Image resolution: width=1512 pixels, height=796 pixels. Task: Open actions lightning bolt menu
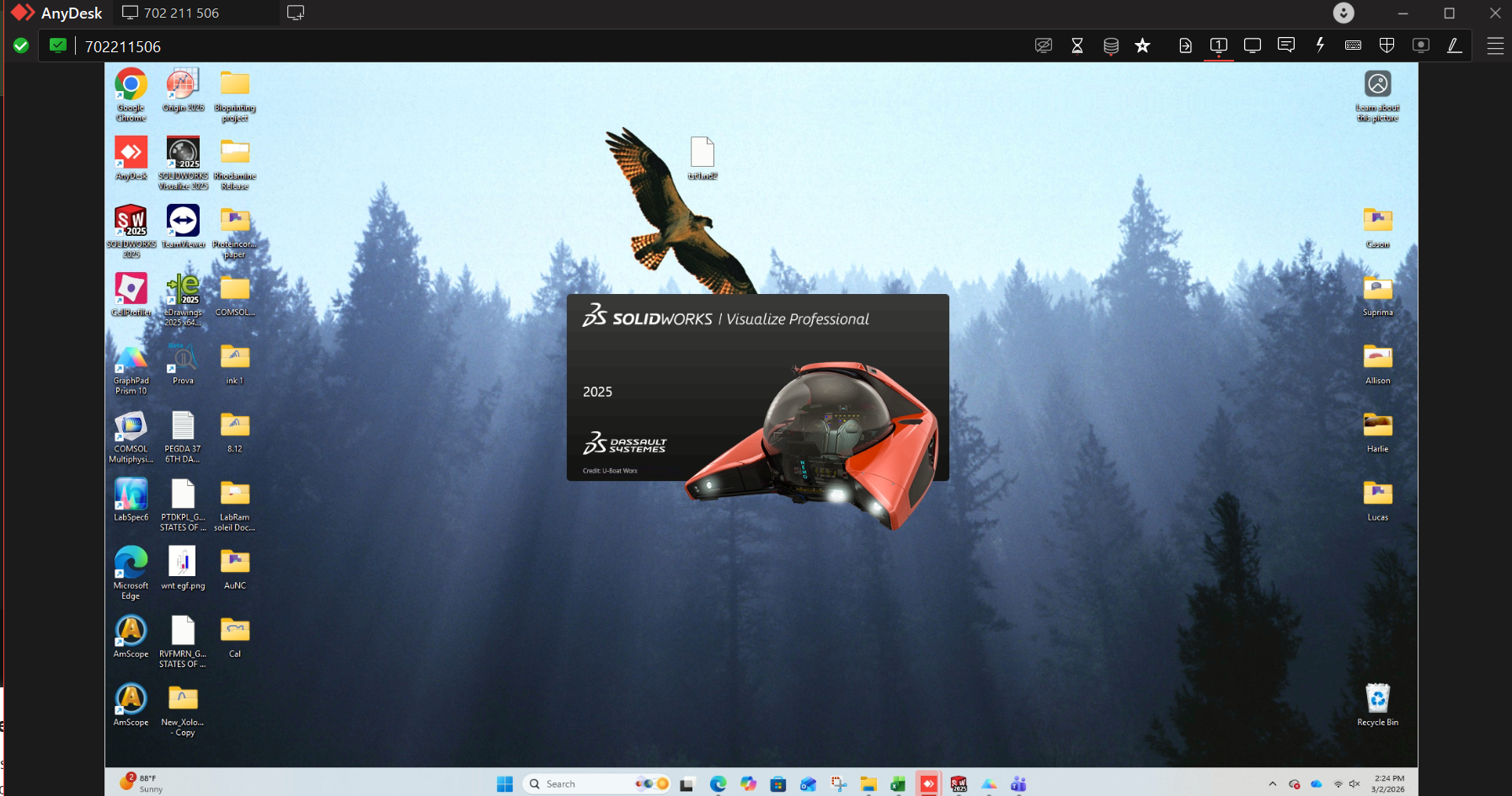(1320, 45)
